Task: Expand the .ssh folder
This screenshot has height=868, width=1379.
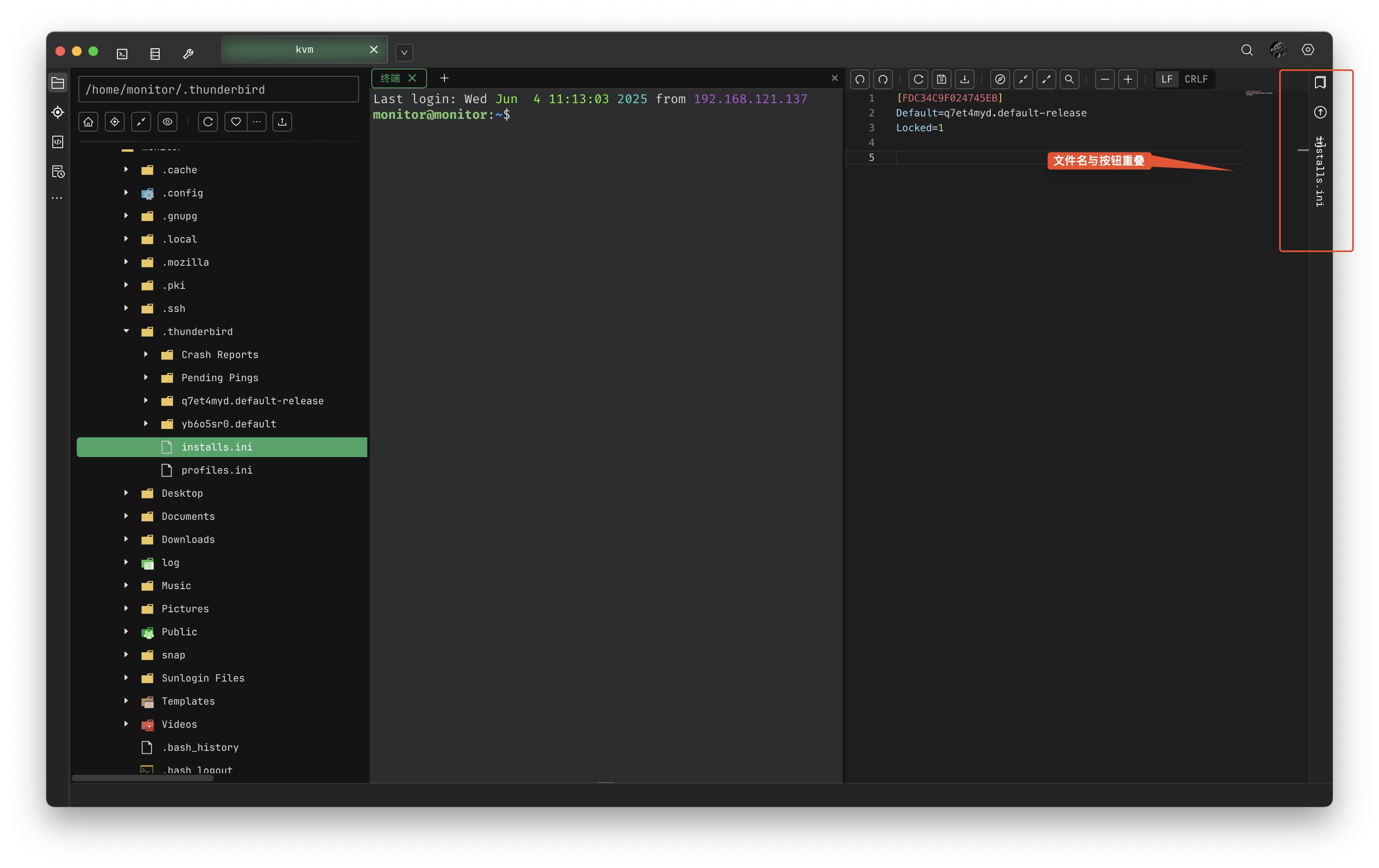Action: click(x=126, y=308)
